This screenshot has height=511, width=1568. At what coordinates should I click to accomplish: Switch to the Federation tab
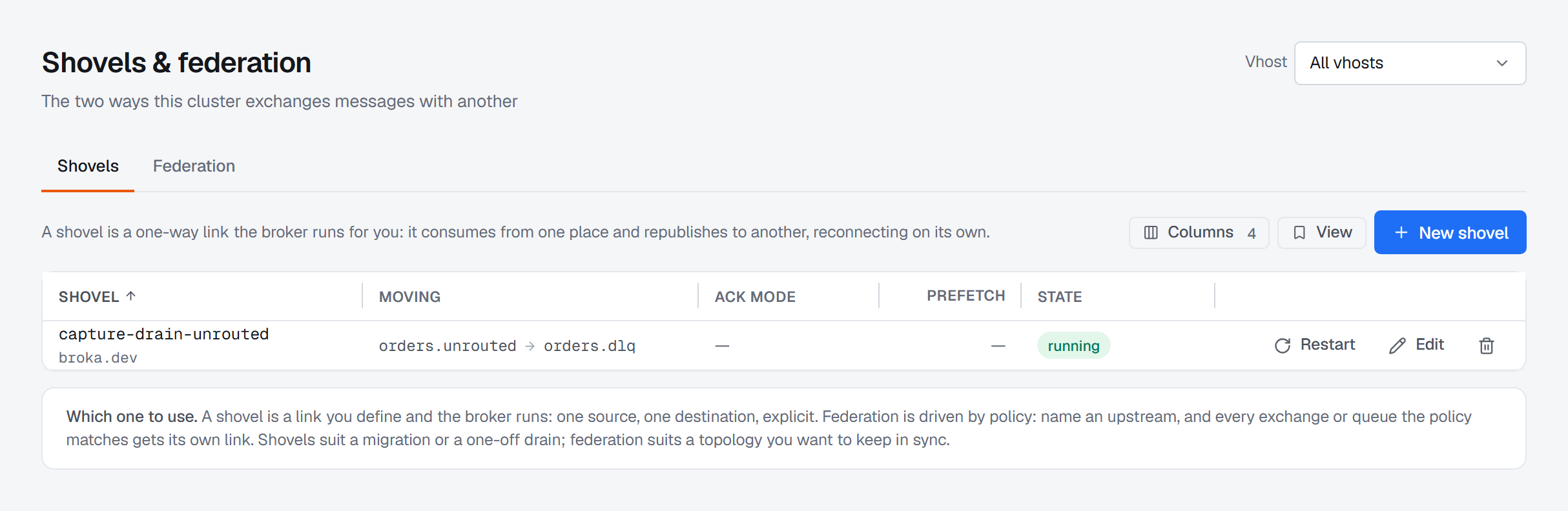(x=194, y=166)
